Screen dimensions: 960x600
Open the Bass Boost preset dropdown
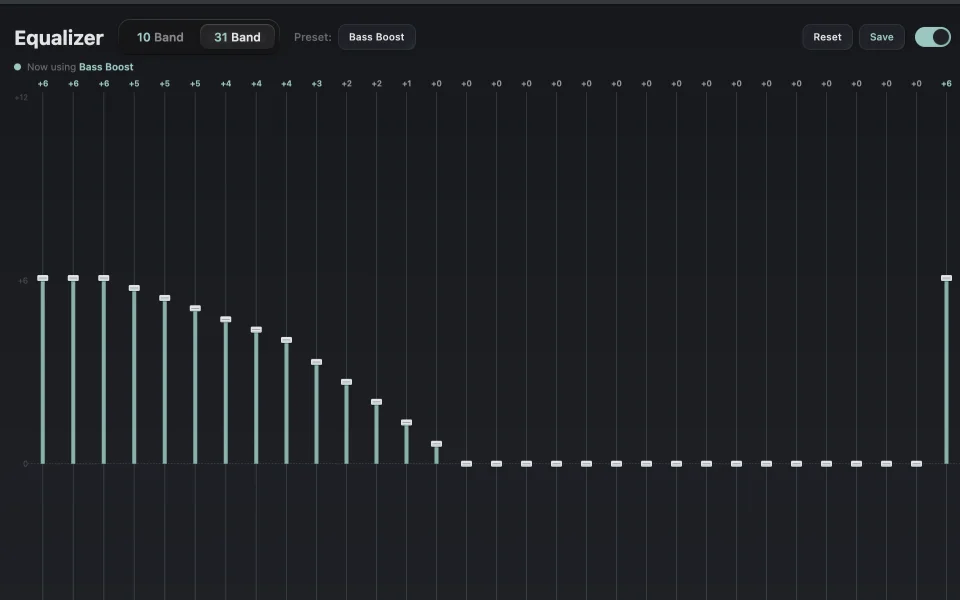pyautogui.click(x=377, y=37)
